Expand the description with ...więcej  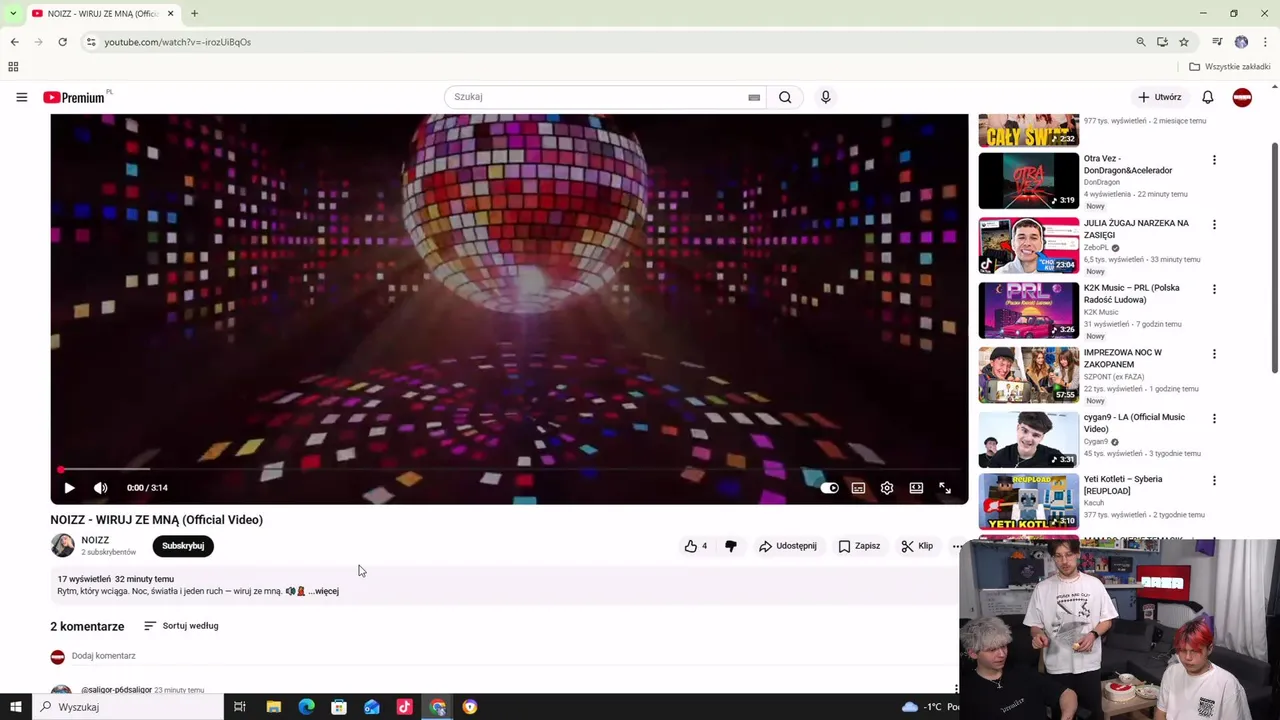point(324,591)
